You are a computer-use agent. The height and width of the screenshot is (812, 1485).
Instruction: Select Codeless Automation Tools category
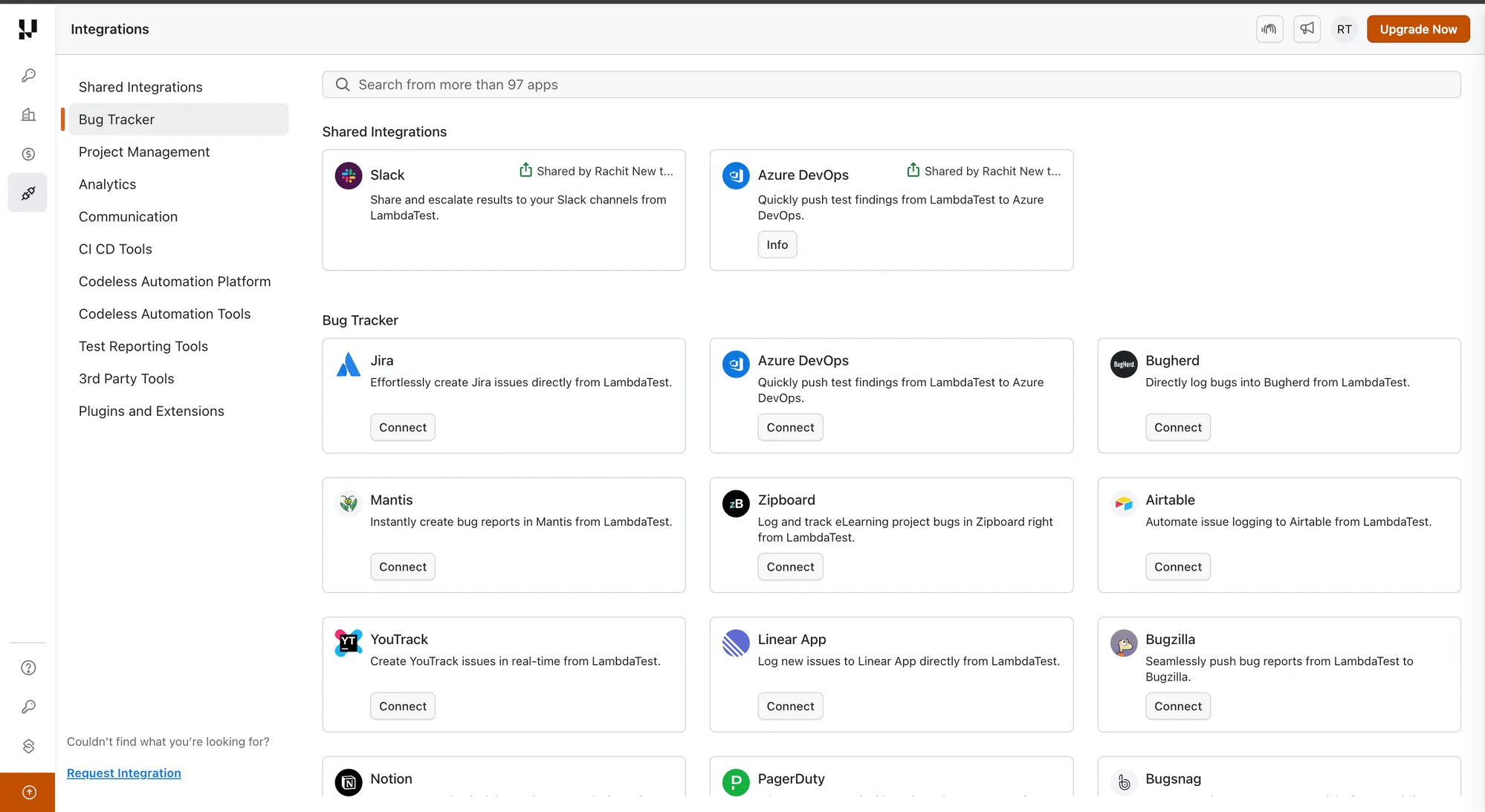click(x=178, y=314)
